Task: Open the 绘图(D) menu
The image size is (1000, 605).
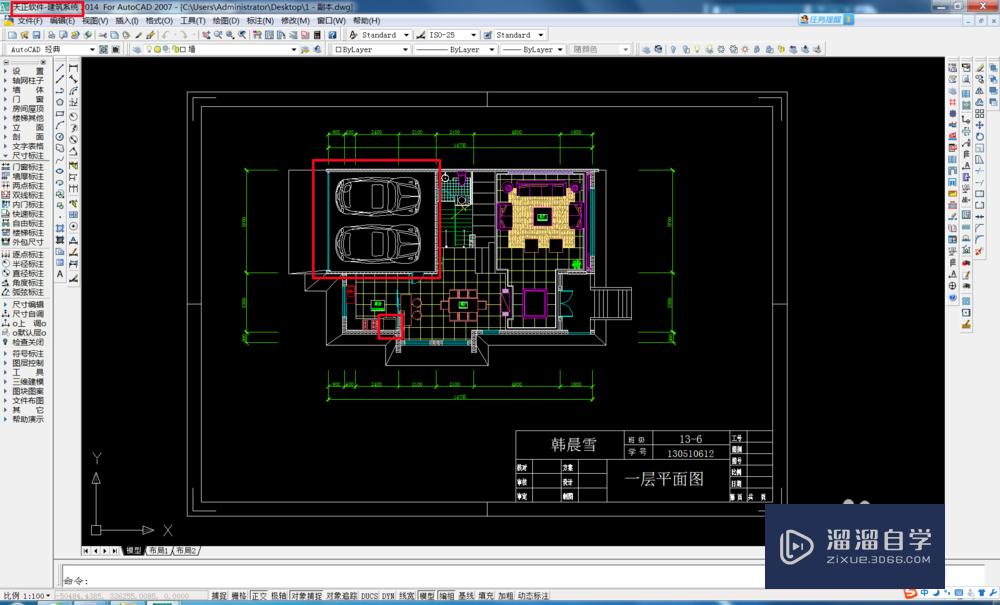Action: 226,20
